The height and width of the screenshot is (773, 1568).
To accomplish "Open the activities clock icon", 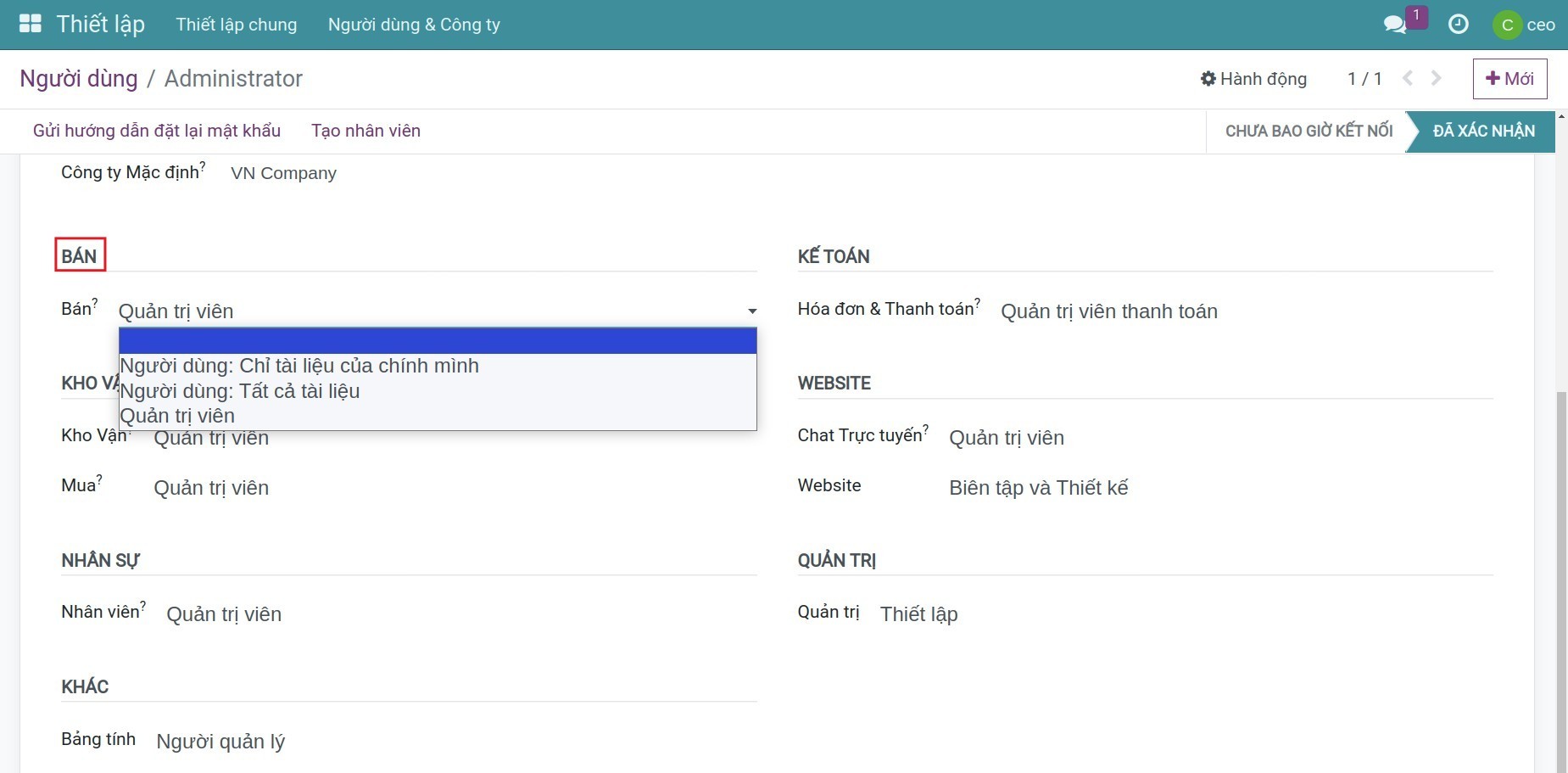I will 1458,25.
